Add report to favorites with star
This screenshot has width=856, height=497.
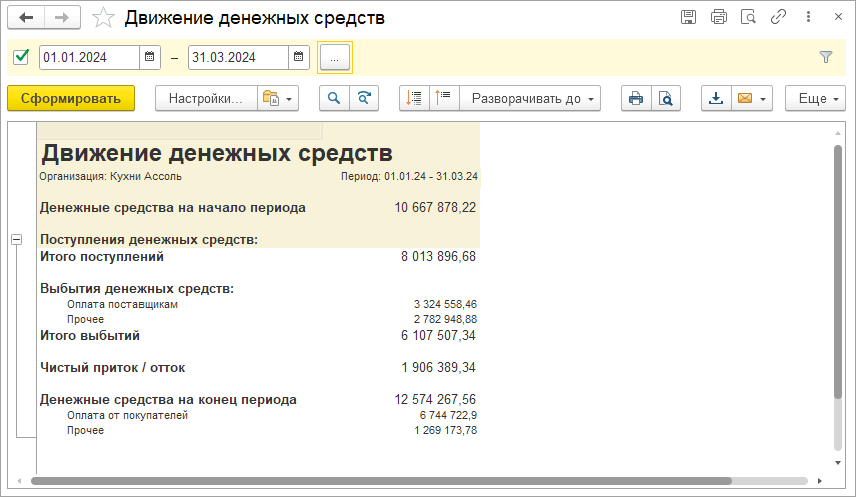pyautogui.click(x=103, y=18)
